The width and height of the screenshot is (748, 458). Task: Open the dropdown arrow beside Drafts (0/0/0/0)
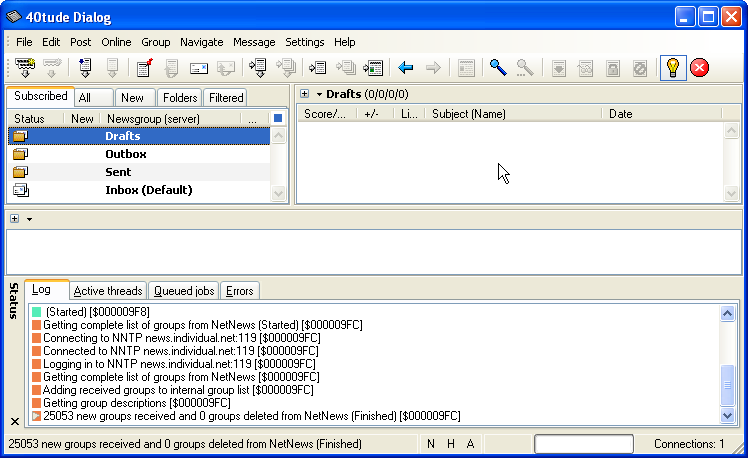tap(319, 94)
